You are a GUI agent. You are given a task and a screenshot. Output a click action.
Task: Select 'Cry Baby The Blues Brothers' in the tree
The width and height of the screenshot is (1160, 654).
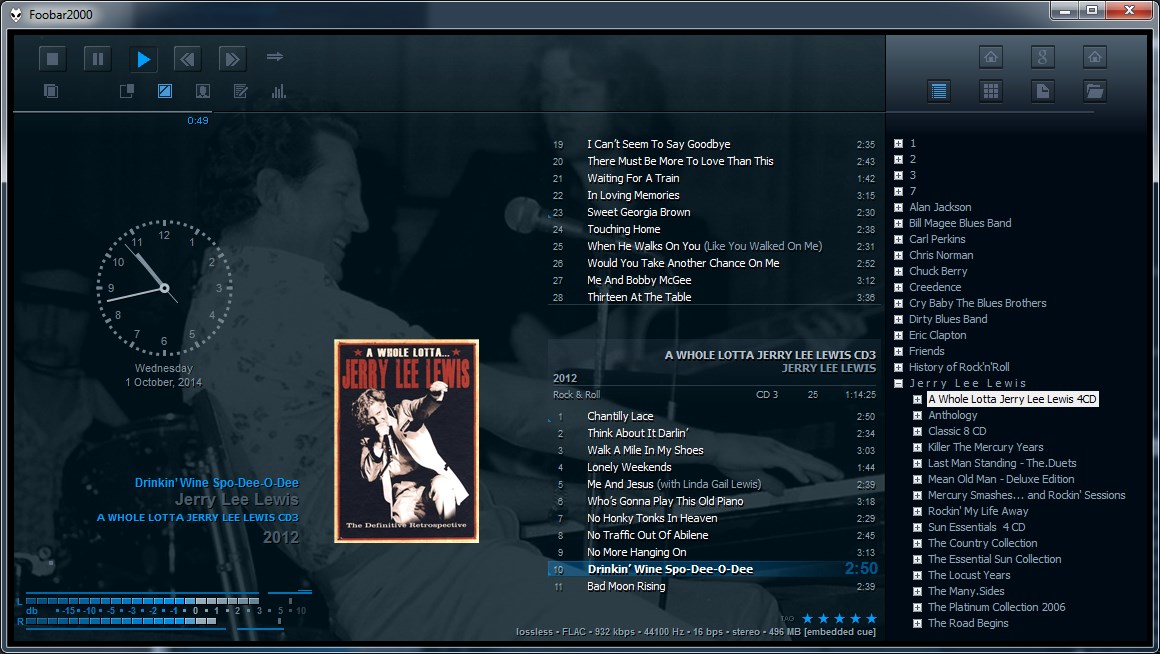[978, 303]
